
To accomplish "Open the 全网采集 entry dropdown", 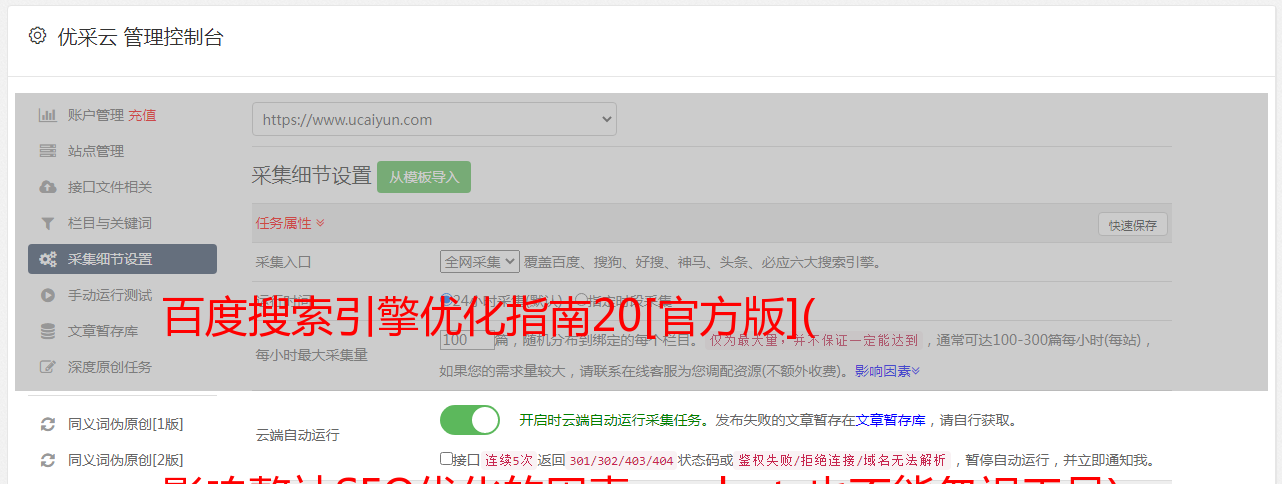I will coord(480,262).
